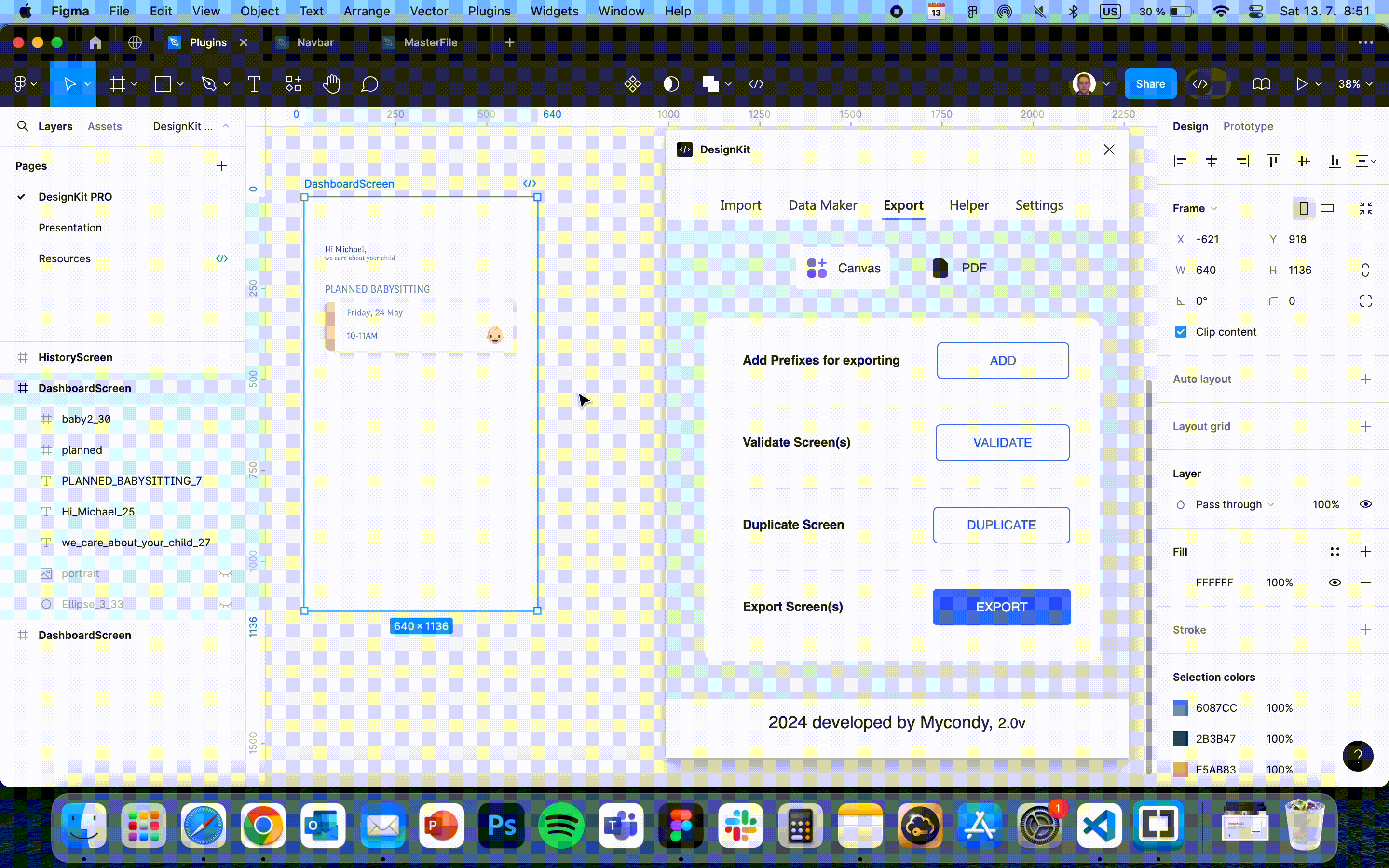Toggle the mask contrast icon

coord(671,84)
